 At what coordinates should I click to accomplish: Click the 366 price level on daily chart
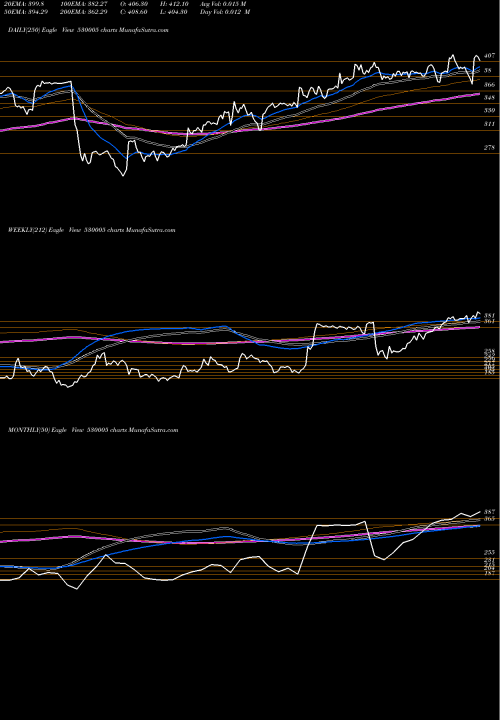coord(489,85)
